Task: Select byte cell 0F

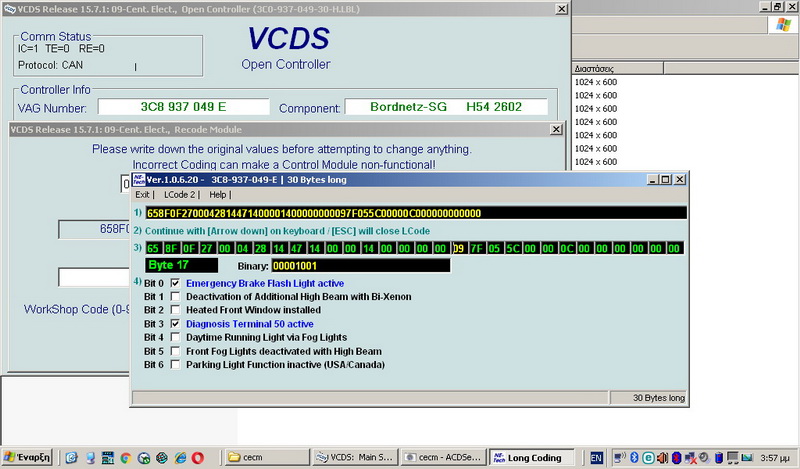Action: (x=189, y=249)
